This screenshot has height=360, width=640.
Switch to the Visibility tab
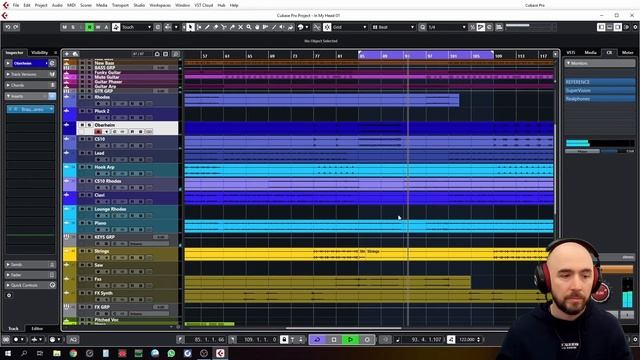[40, 53]
